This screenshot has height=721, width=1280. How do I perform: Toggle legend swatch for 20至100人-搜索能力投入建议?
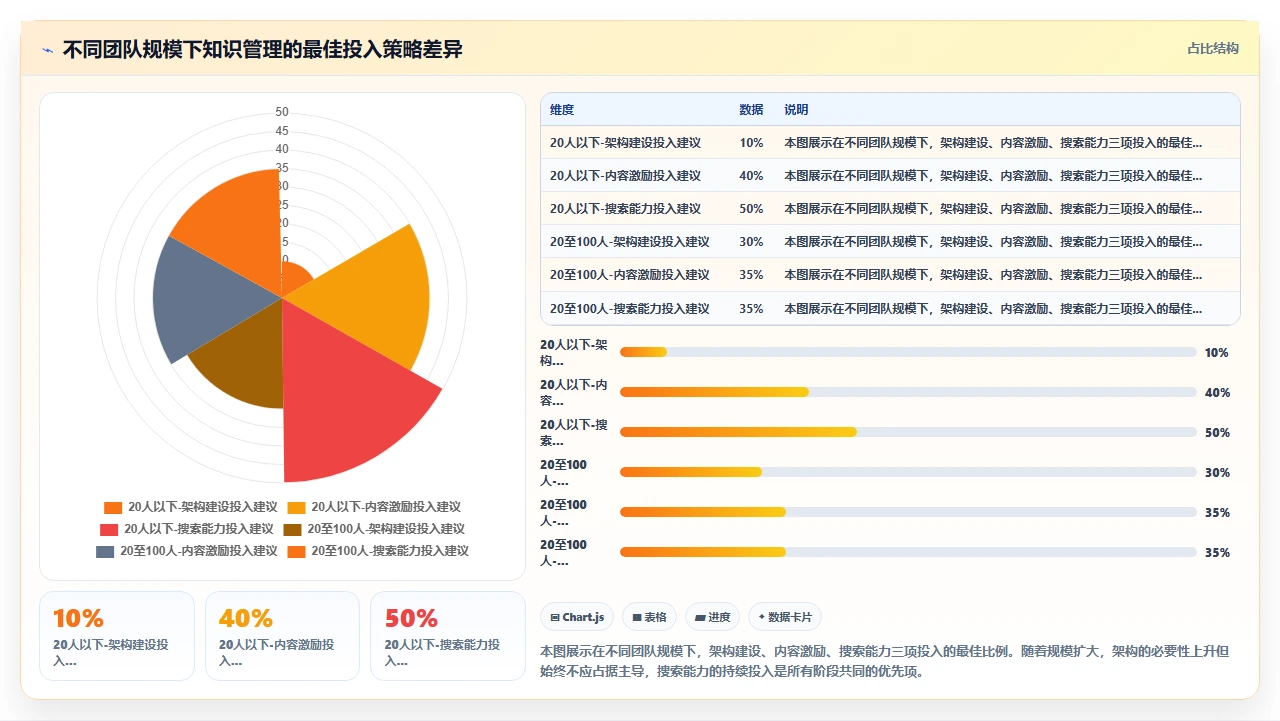pos(296,551)
